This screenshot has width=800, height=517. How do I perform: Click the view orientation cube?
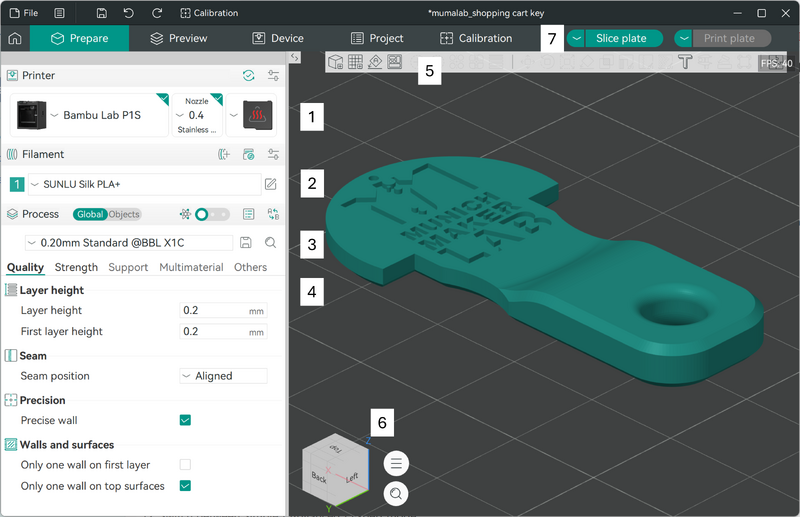coord(335,469)
